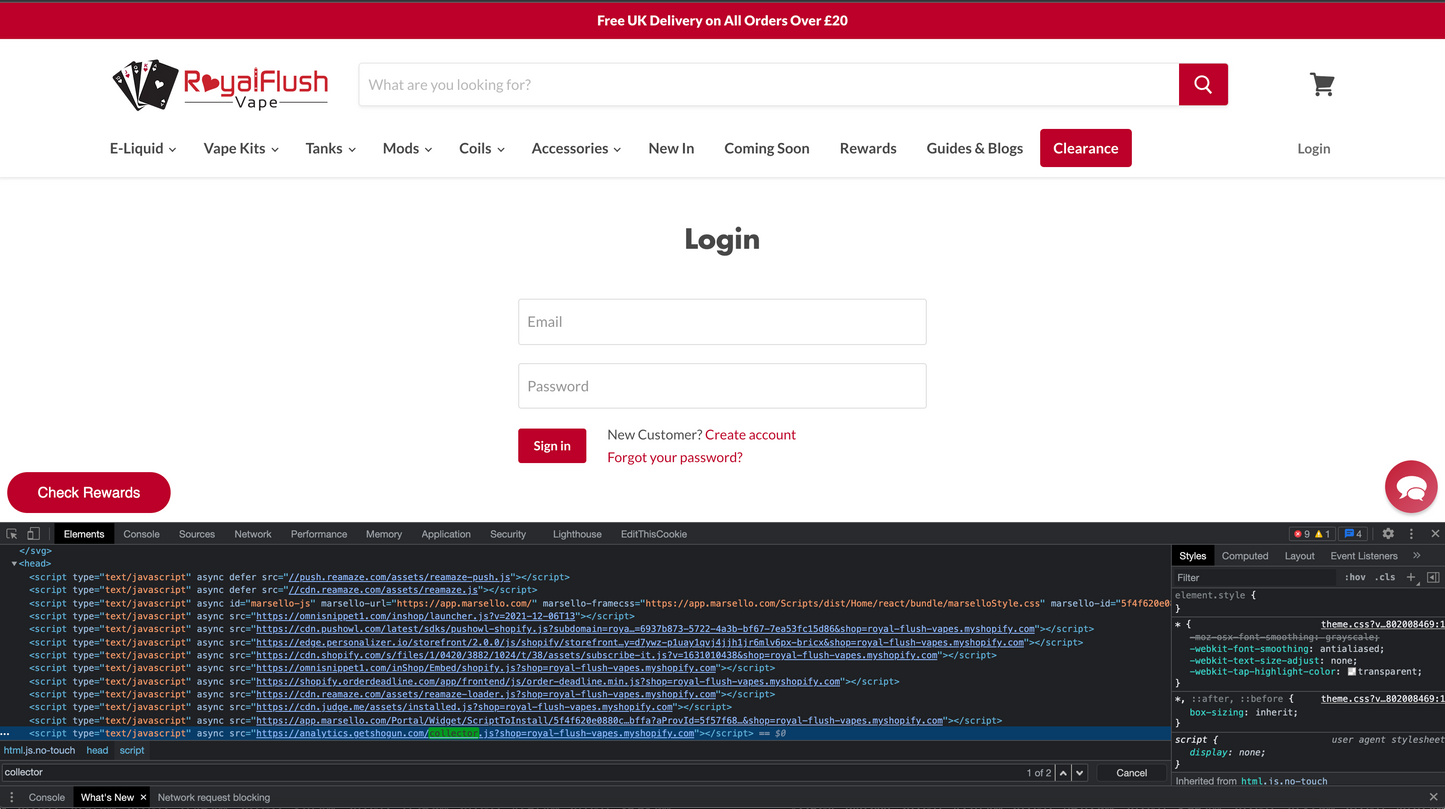Screen dimensions: 1445x809
Task: Open the DevTools three-dot customize menu
Action: (1411, 534)
